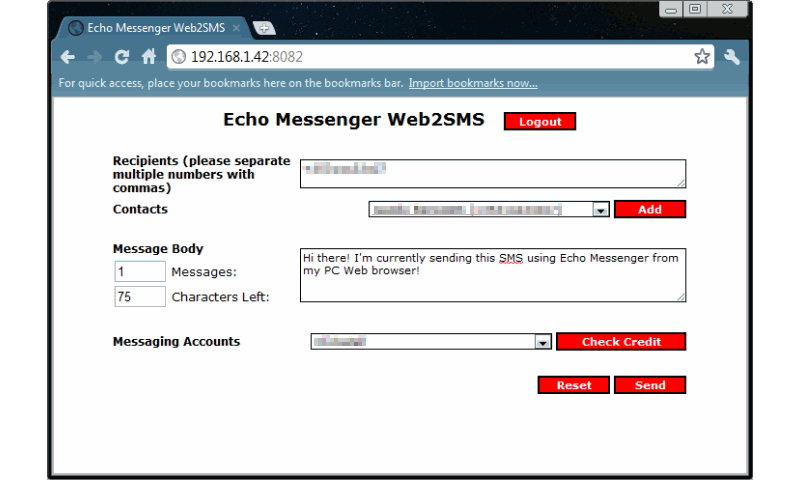800x480 pixels.
Task: Click into the Message Body text area
Action: [x=493, y=275]
